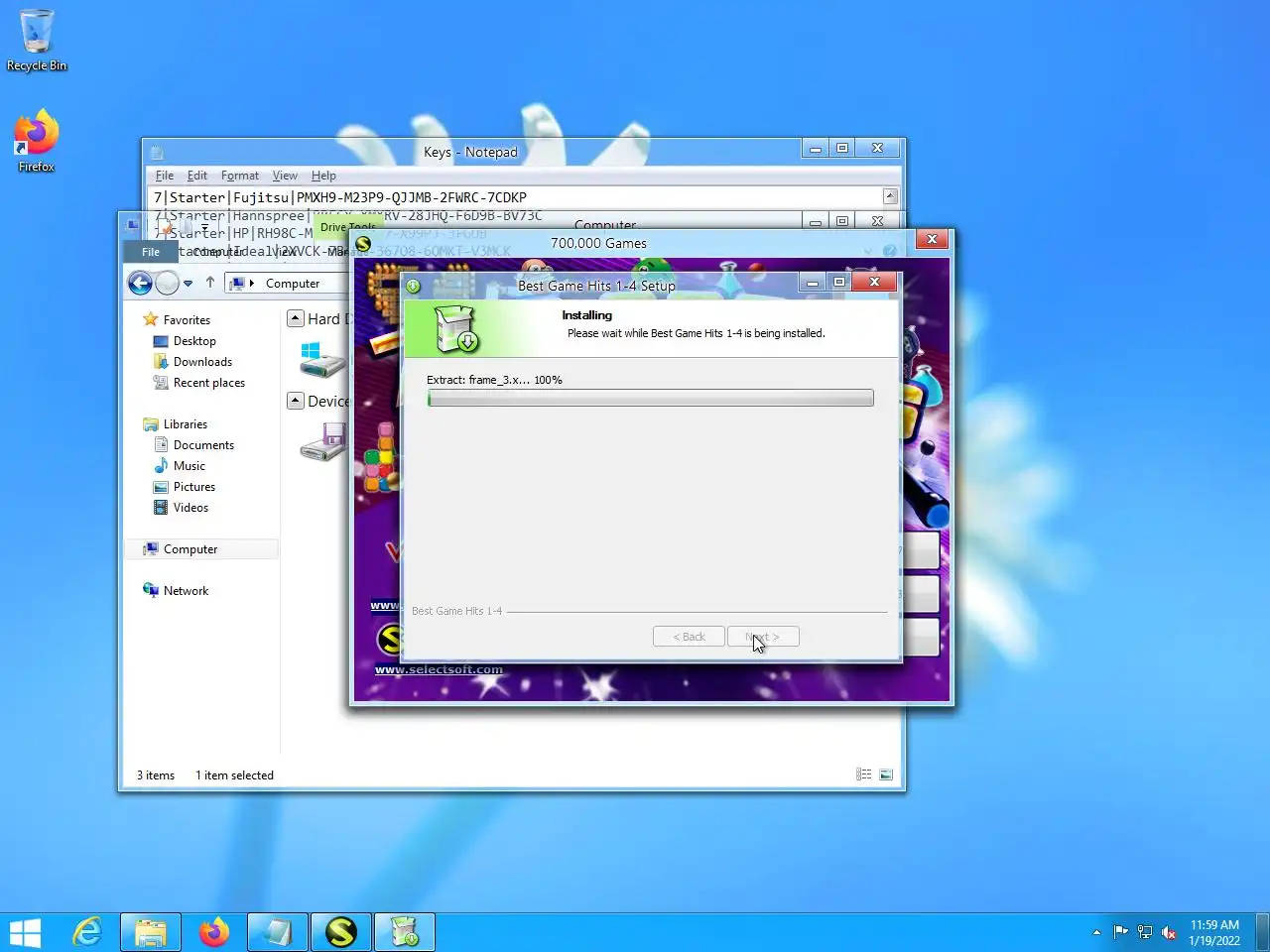Screen dimensions: 1270x952
Task: Collapse the Hard Disk Drives group
Action: (x=296, y=318)
